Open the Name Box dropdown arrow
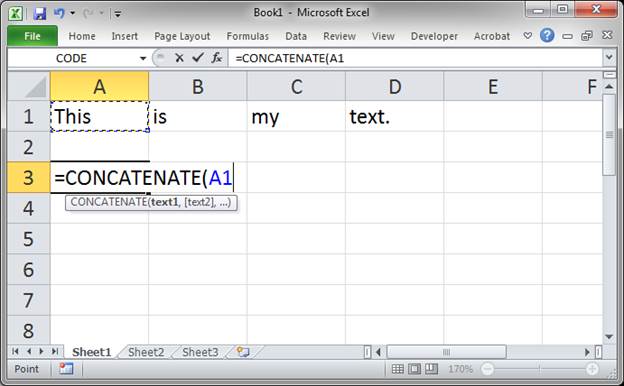Viewport: 624px width, 386px height. (x=142, y=58)
